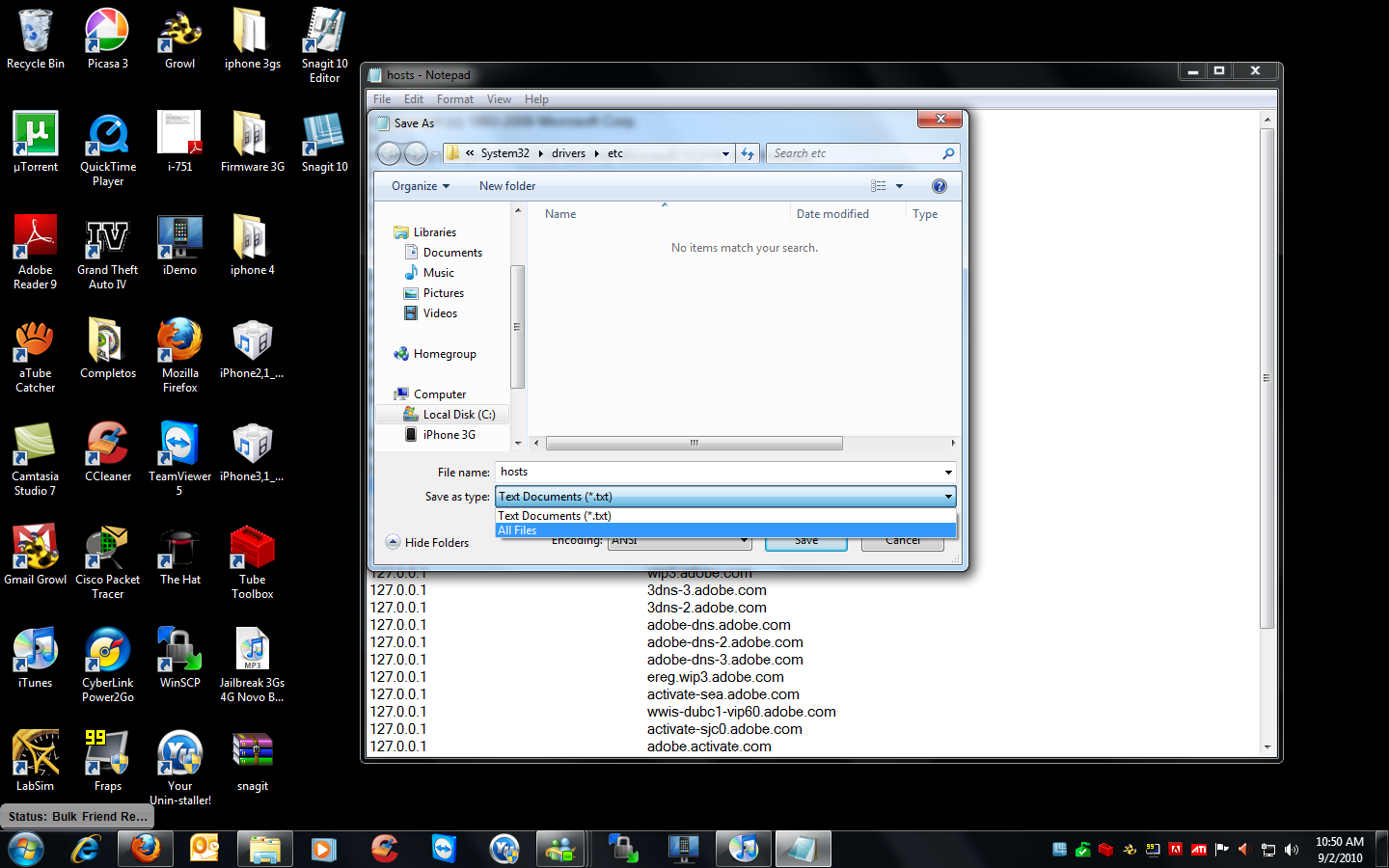Click the horizontal scrollbar in file list
The image size is (1389, 868).
click(694, 443)
